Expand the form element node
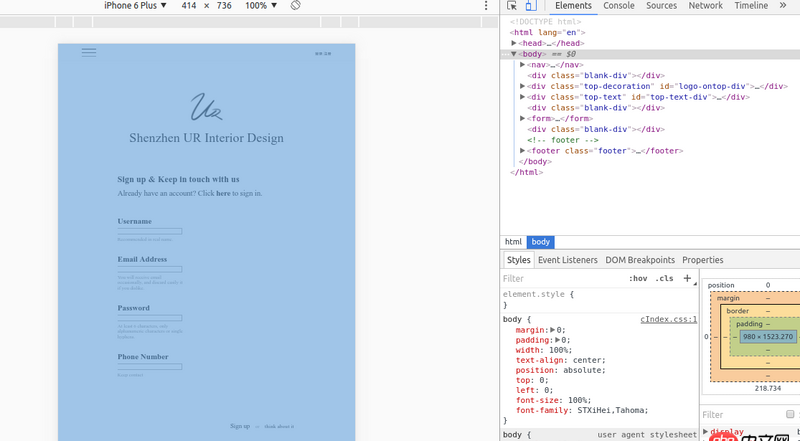 pyautogui.click(x=523, y=118)
